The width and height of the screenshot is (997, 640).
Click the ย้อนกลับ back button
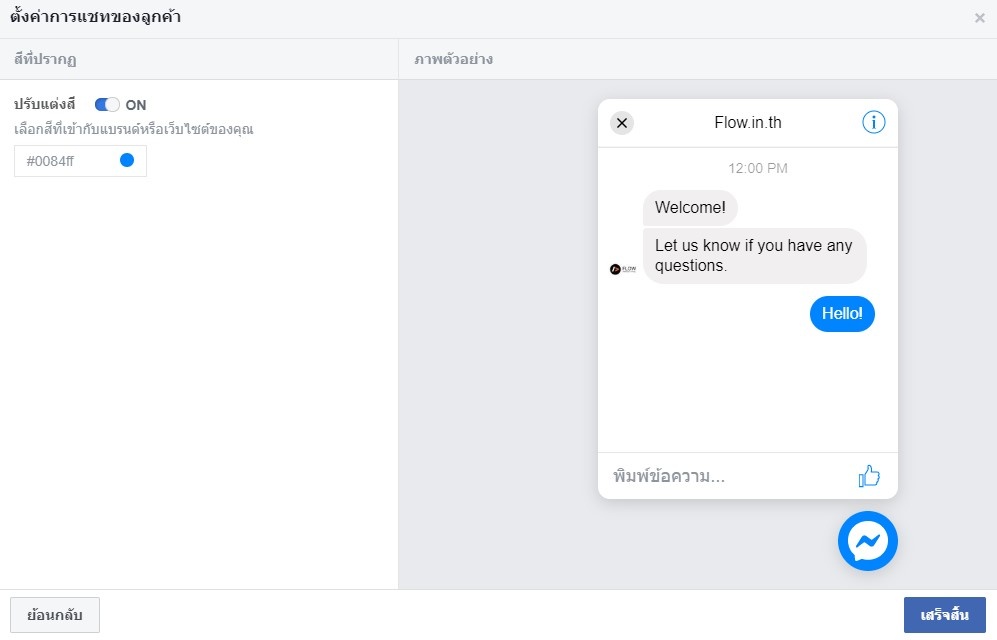click(55, 615)
